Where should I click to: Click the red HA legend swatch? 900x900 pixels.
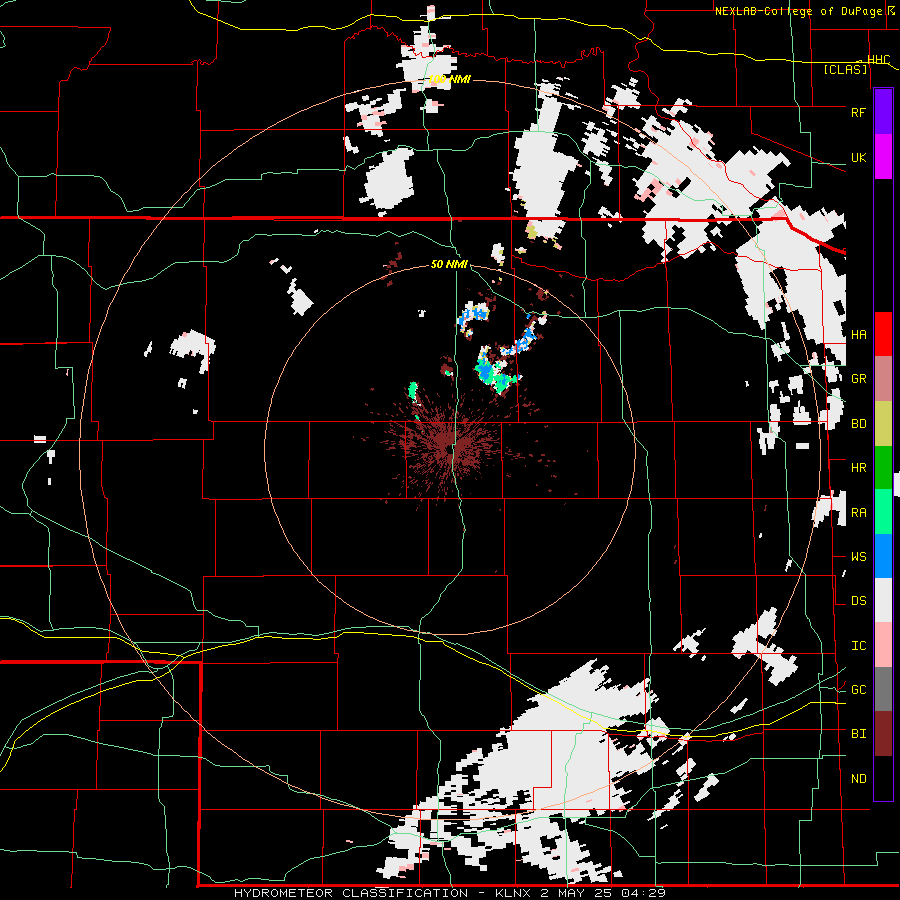883,334
